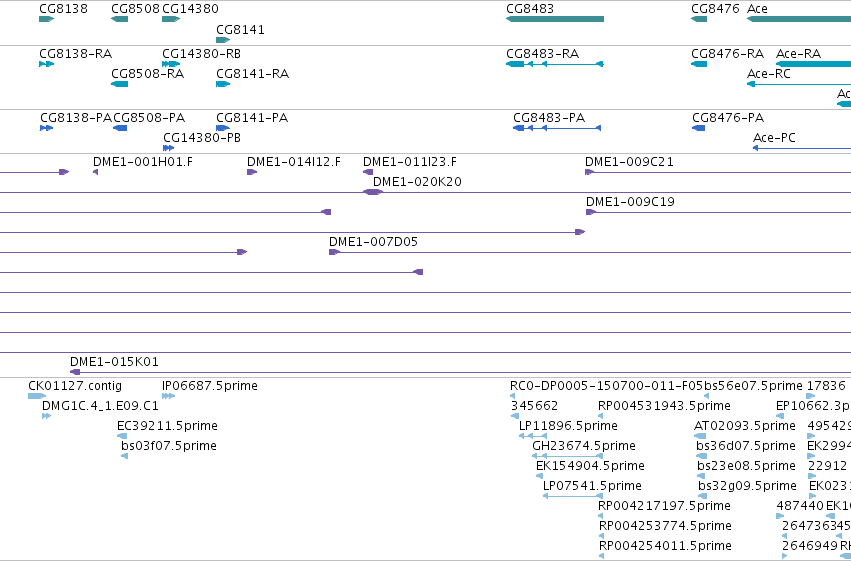
Task: Click the EK154904.5prime EST label
Action: pyautogui.click(x=590, y=466)
